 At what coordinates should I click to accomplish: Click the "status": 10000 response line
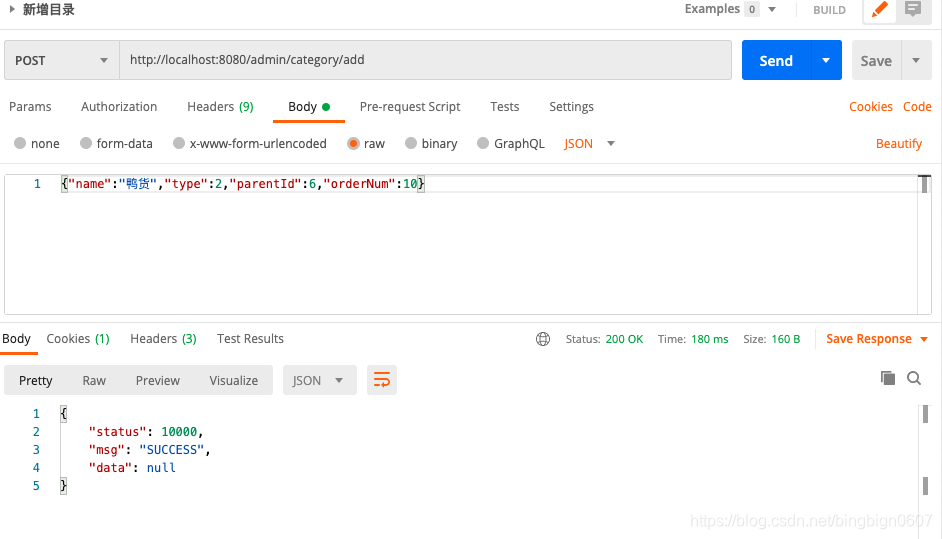[146, 431]
